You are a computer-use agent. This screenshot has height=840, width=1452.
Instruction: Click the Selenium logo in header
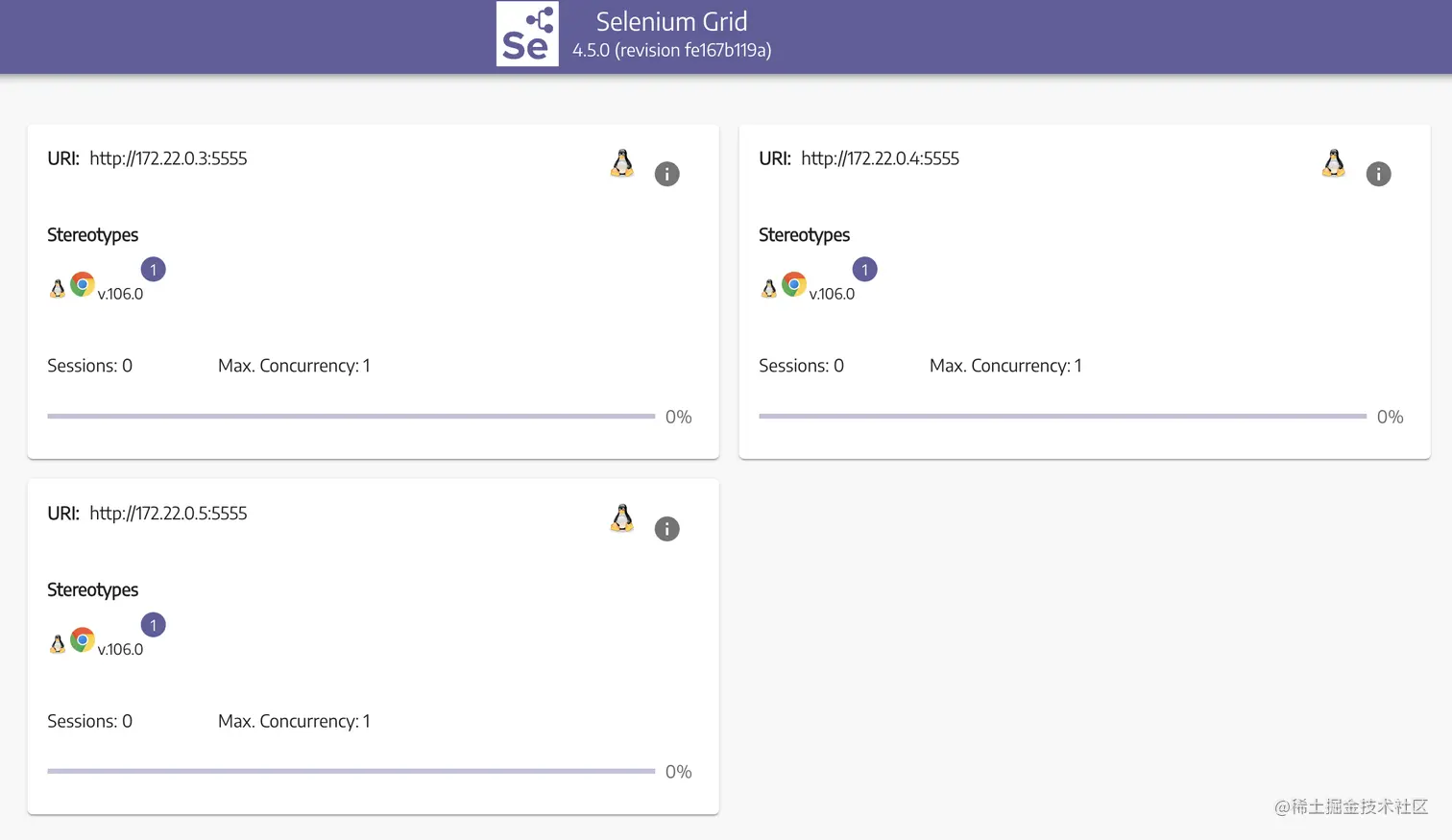pyautogui.click(x=527, y=34)
